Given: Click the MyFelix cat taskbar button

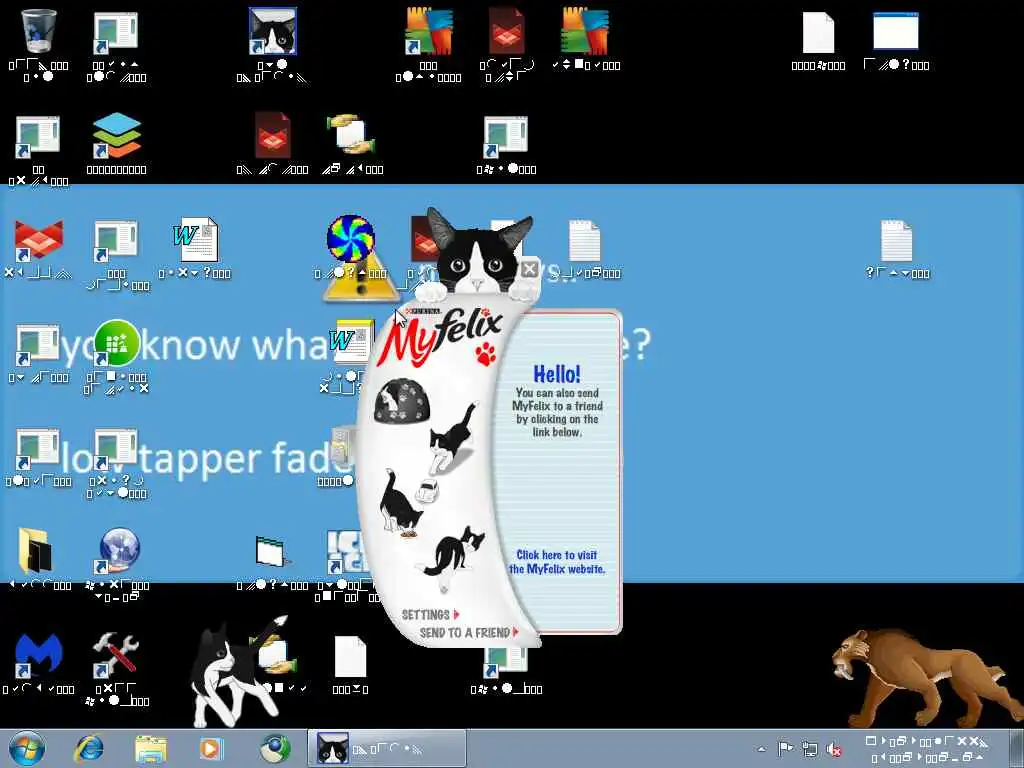Looking at the screenshot, I should [x=387, y=748].
